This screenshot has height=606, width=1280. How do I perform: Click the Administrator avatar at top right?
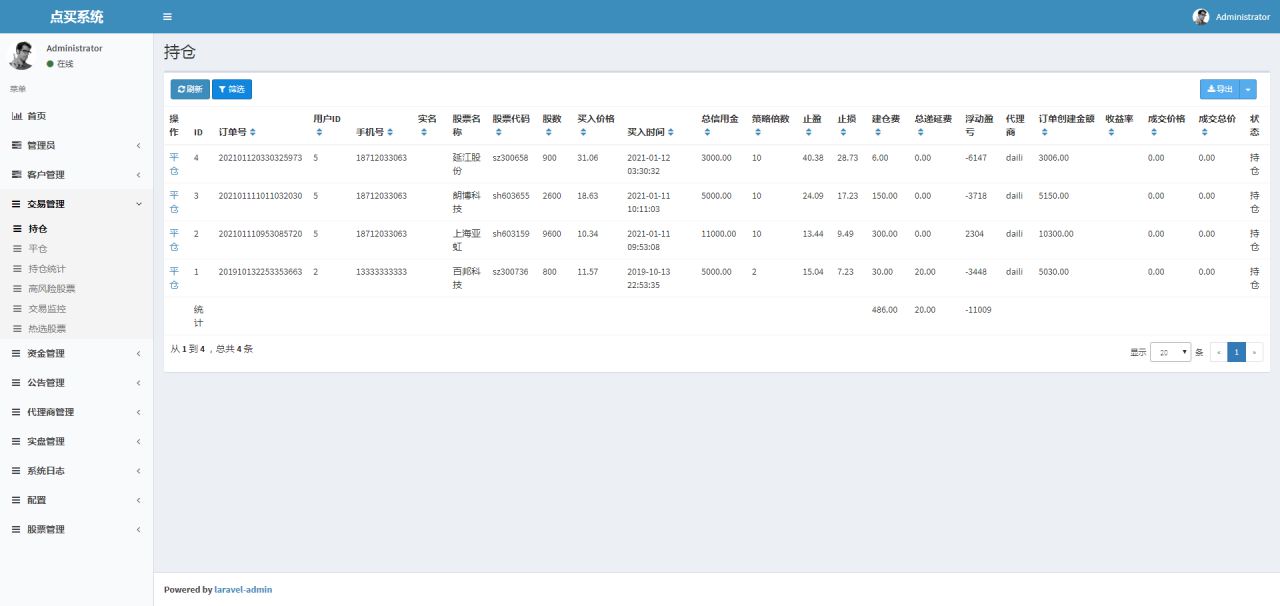[1200, 16]
